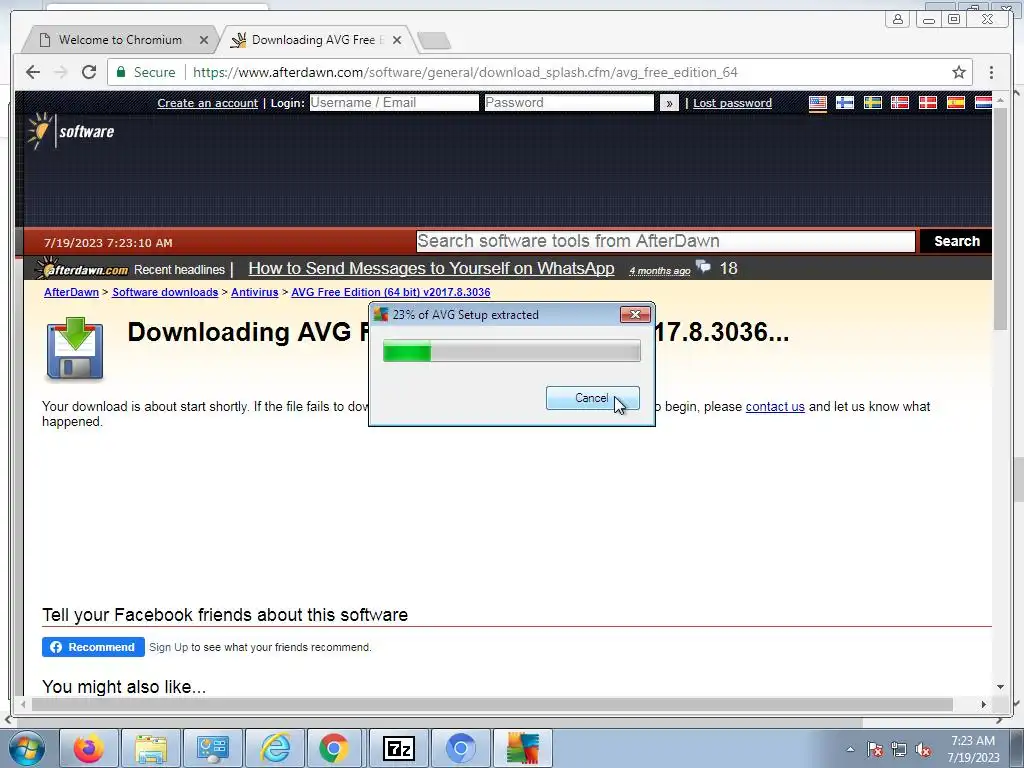
Task: Submit login with » button
Action: click(669, 103)
